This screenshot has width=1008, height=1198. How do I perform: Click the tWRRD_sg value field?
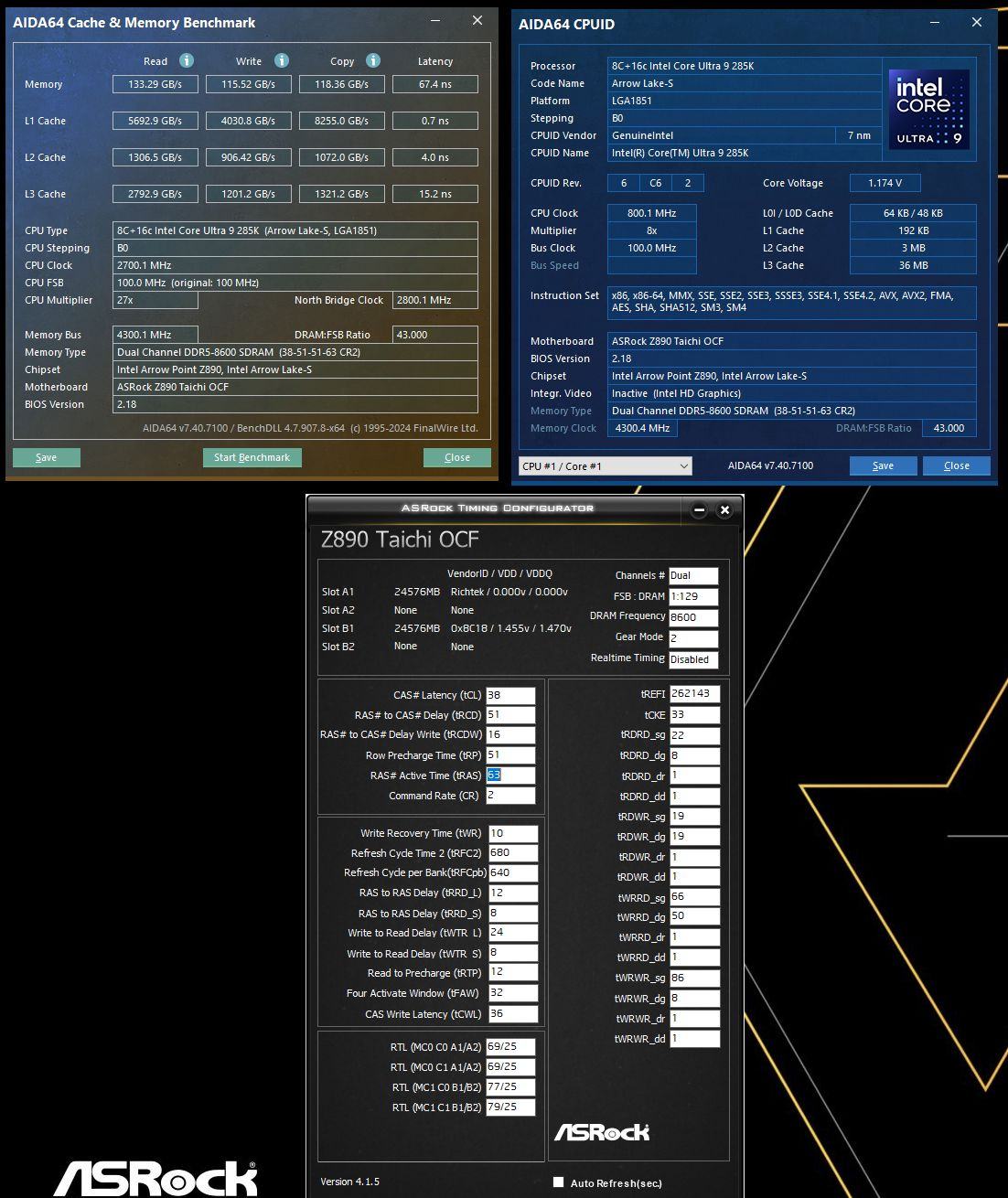[x=694, y=897]
